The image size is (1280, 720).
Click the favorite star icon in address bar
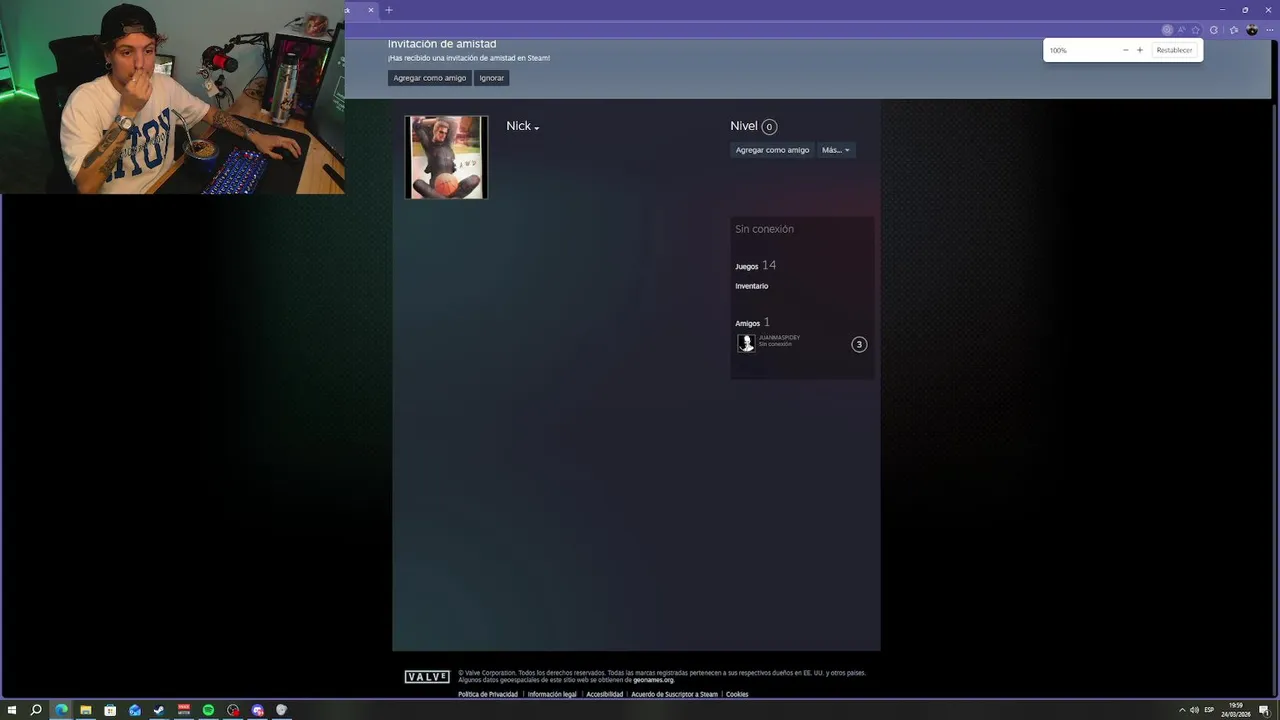click(x=1195, y=30)
